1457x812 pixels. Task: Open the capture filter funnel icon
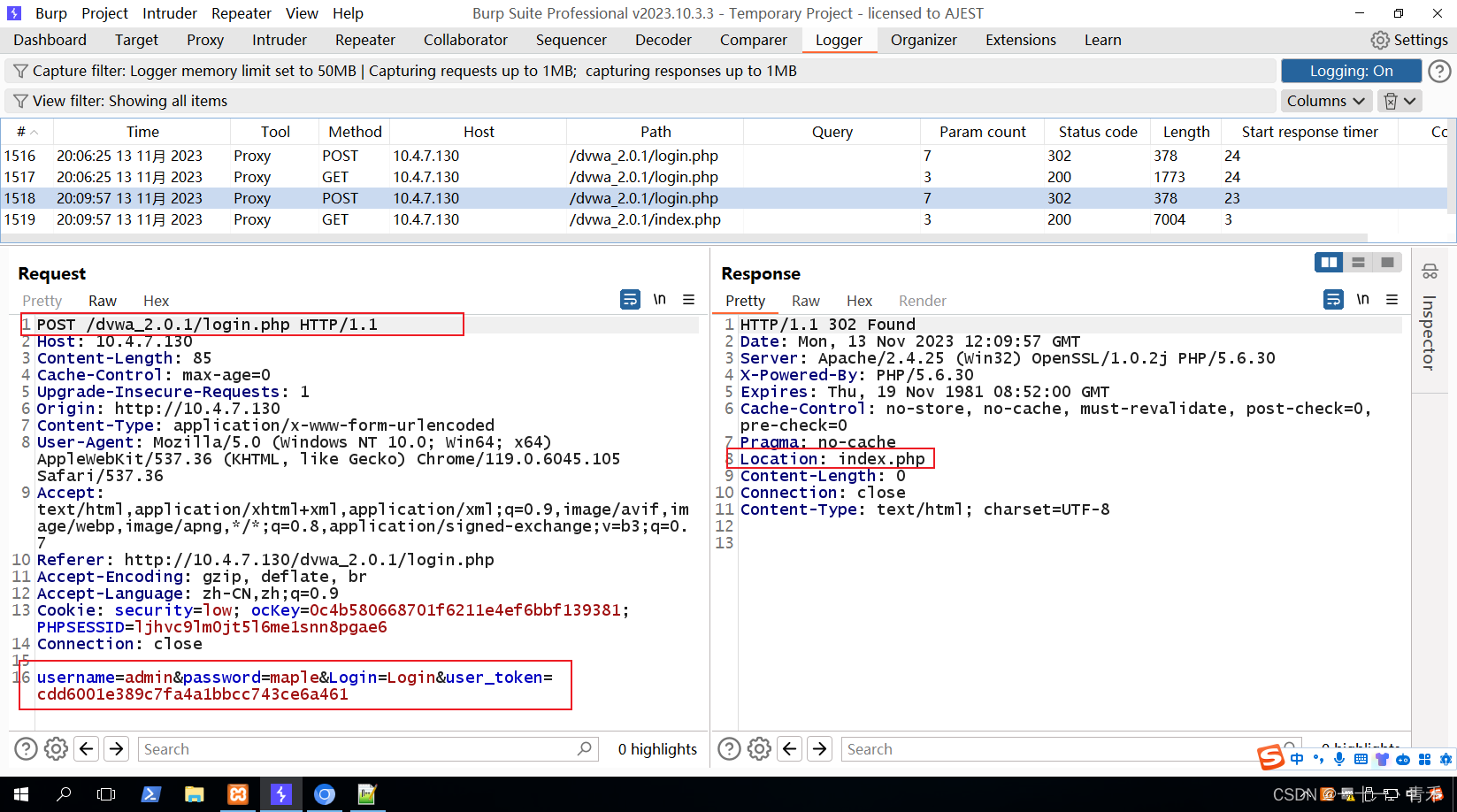click(20, 71)
